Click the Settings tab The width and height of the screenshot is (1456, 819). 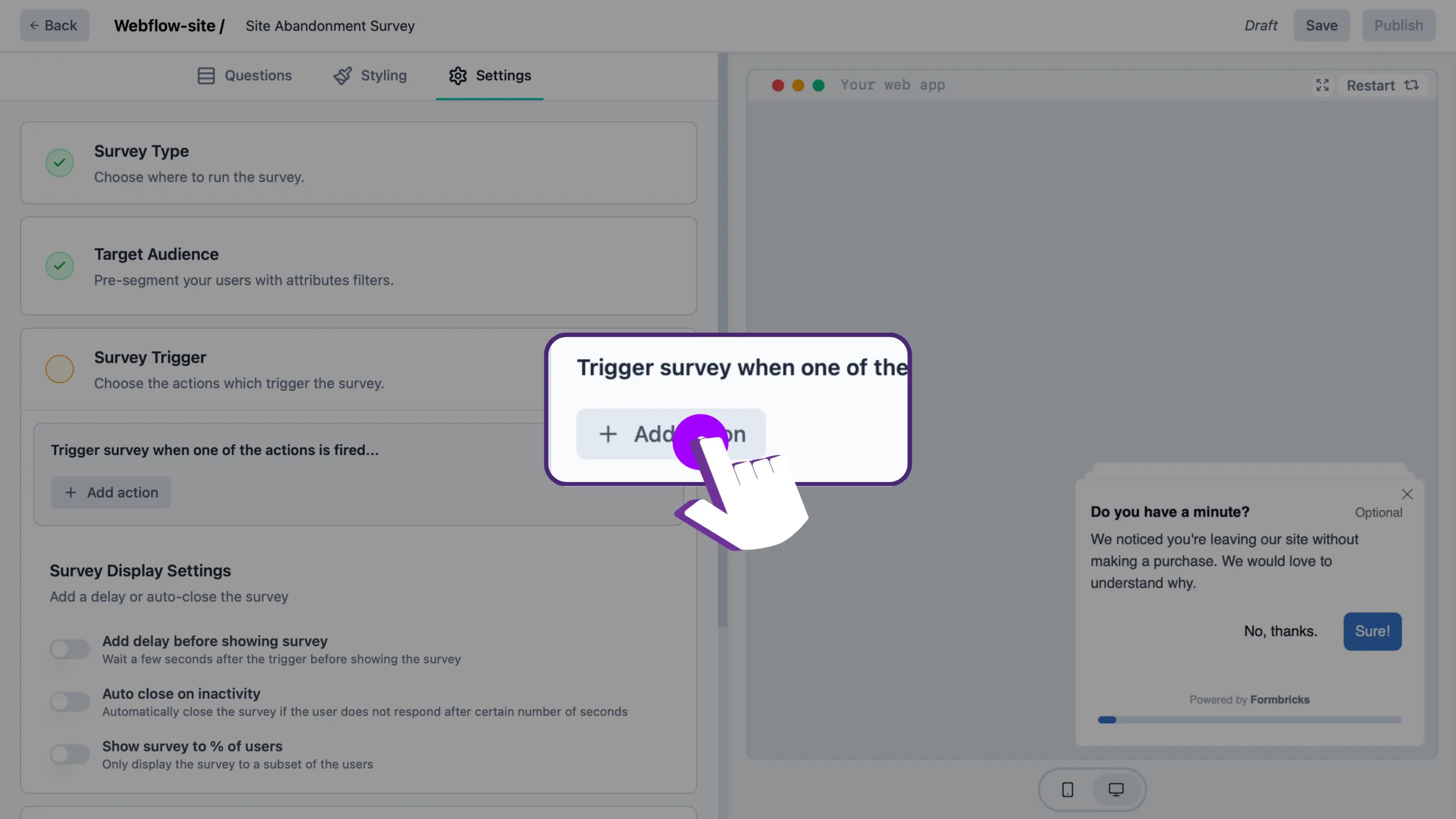click(x=490, y=76)
